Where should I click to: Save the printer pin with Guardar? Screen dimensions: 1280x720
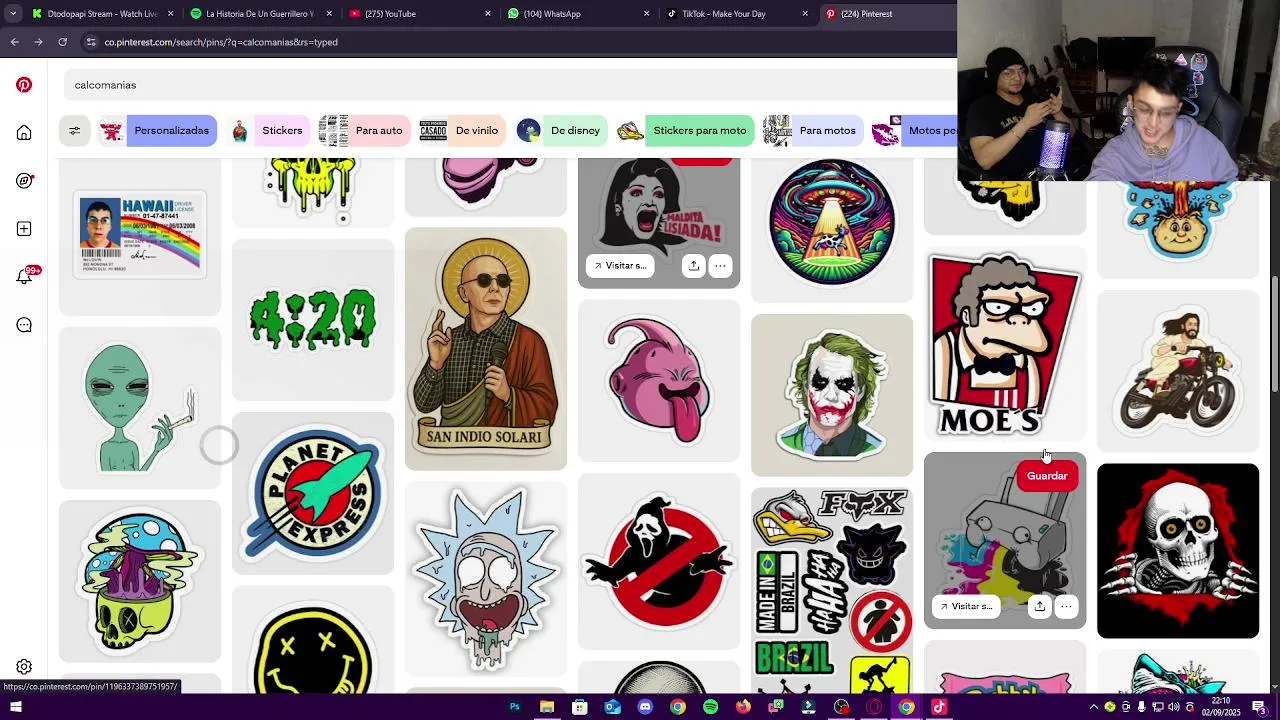(1047, 476)
